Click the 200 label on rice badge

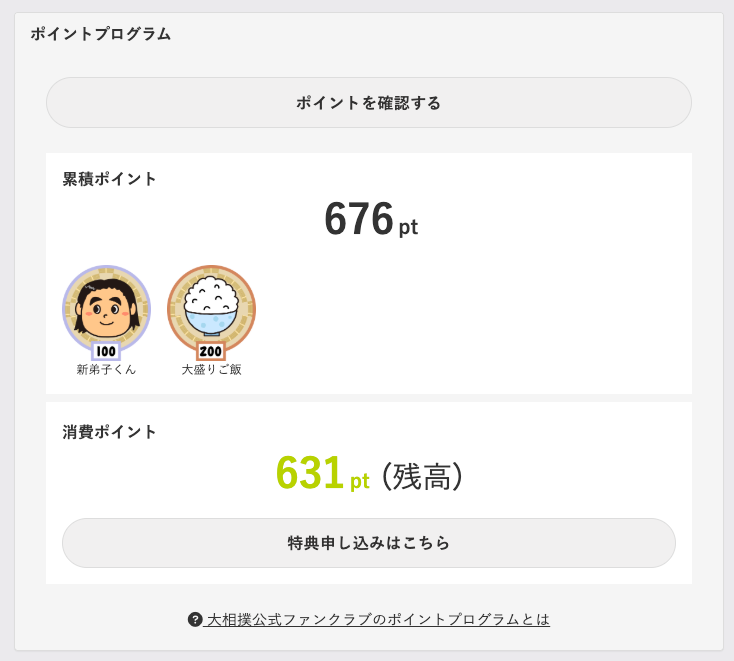(x=211, y=351)
